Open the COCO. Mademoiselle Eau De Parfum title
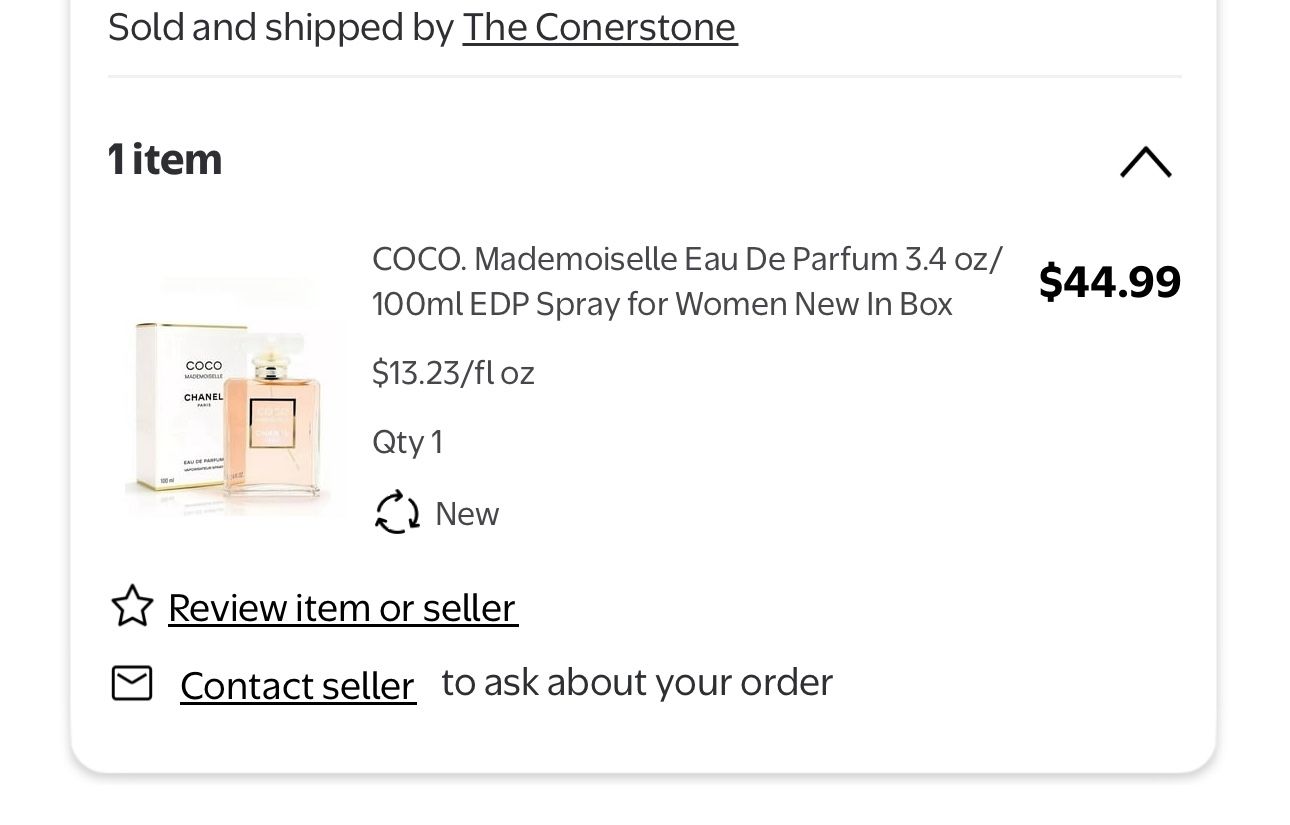 click(687, 259)
